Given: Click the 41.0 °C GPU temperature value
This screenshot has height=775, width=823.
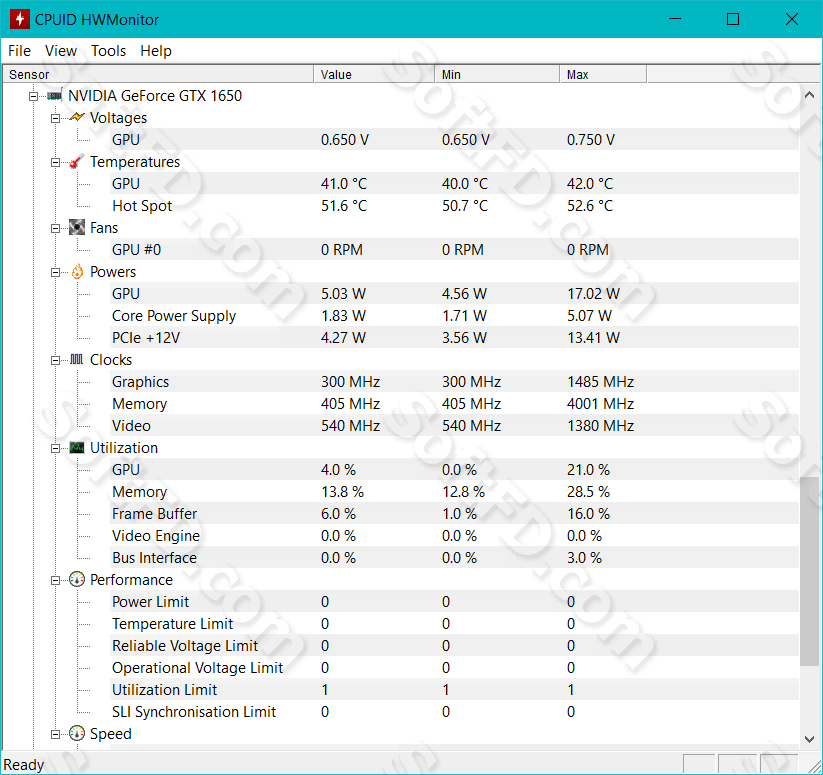Looking at the screenshot, I should click(344, 184).
